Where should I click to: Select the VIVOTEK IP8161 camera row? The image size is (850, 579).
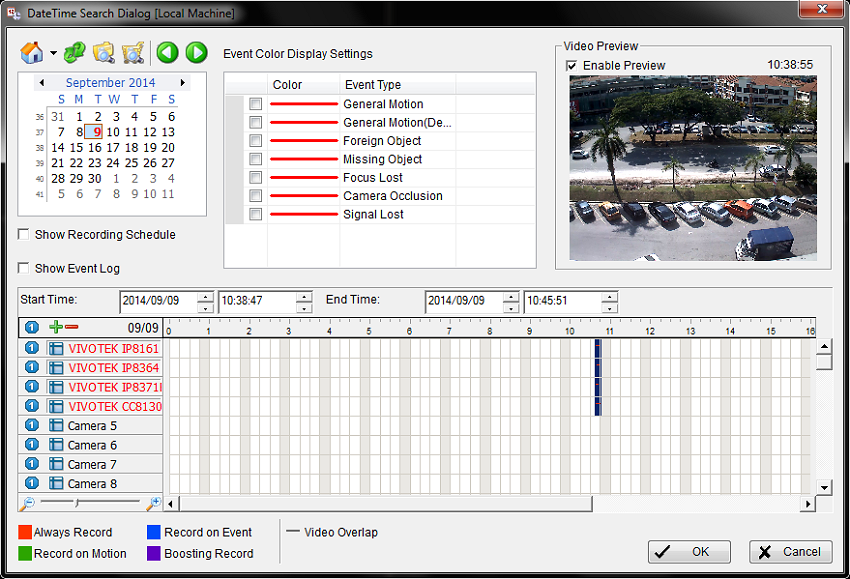pos(113,349)
